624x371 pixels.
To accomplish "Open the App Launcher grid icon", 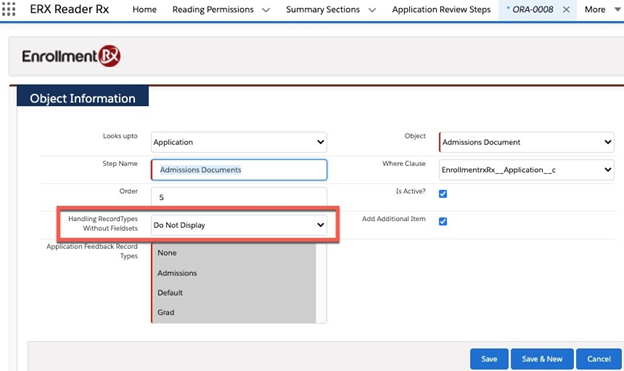I will tap(9, 9).
